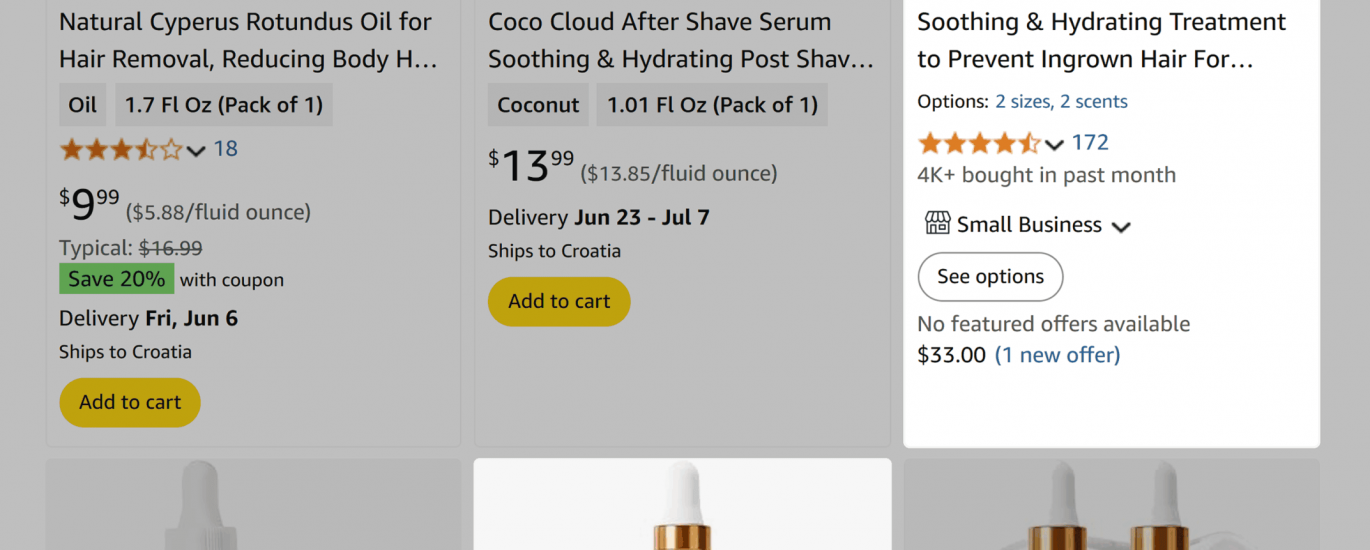Expand the Small Business dropdown chevron
This screenshot has height=550, width=1370.
[x=1121, y=226]
